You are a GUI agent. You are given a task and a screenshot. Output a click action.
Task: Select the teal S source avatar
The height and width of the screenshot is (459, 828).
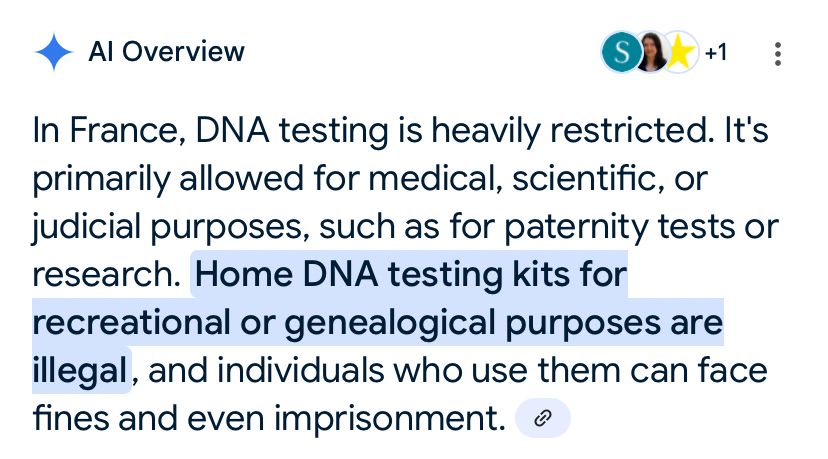click(x=622, y=52)
